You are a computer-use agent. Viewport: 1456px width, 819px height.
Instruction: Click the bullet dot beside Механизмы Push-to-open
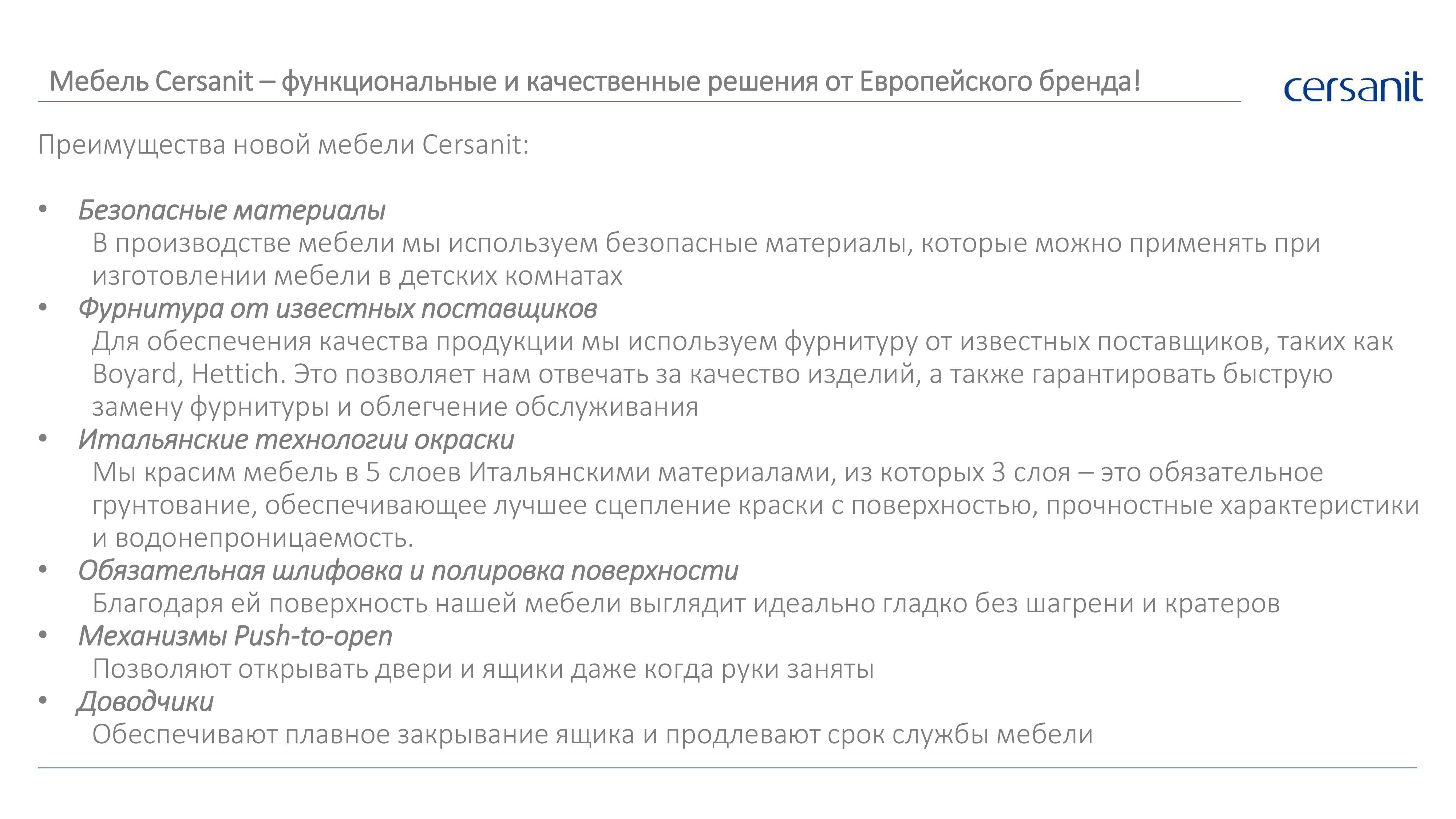(x=42, y=636)
